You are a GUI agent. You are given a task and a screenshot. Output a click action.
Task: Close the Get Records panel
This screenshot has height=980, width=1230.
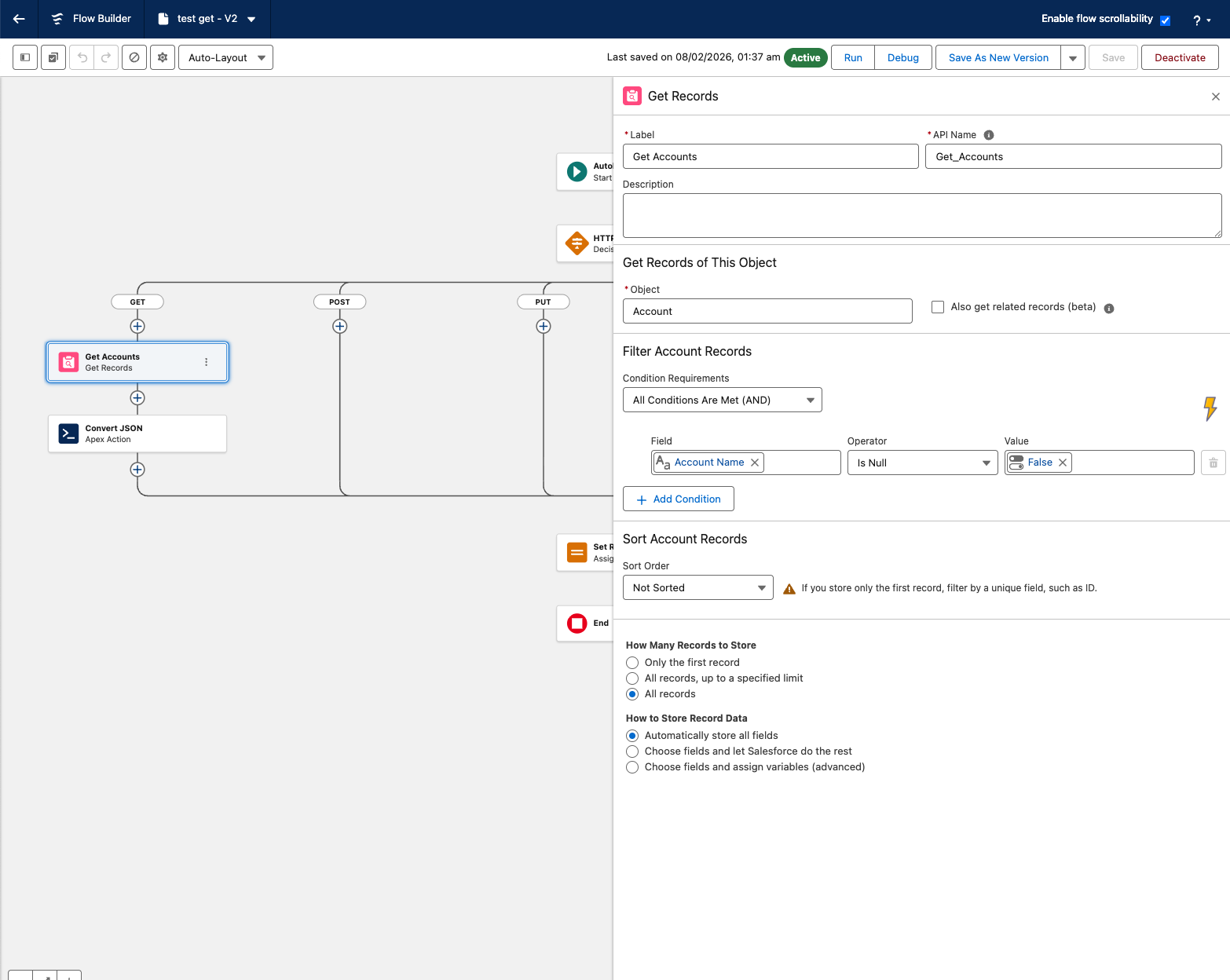[x=1216, y=97]
